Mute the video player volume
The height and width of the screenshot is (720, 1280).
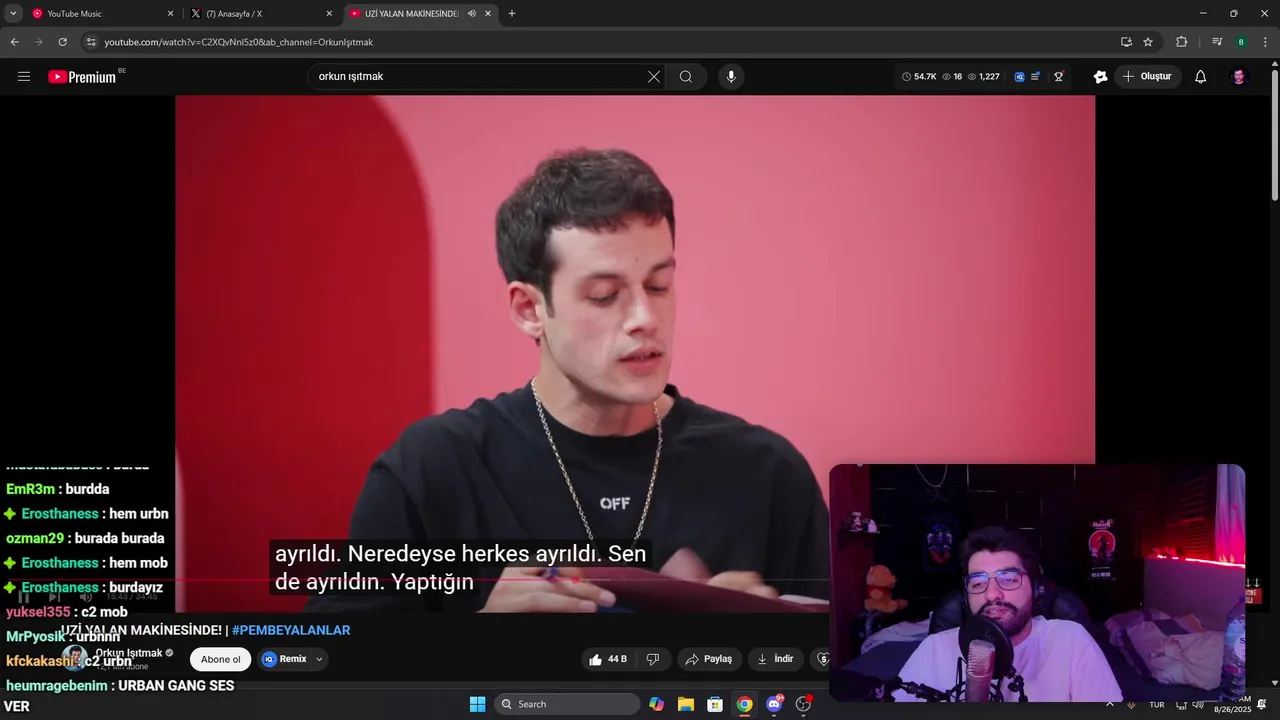point(86,597)
